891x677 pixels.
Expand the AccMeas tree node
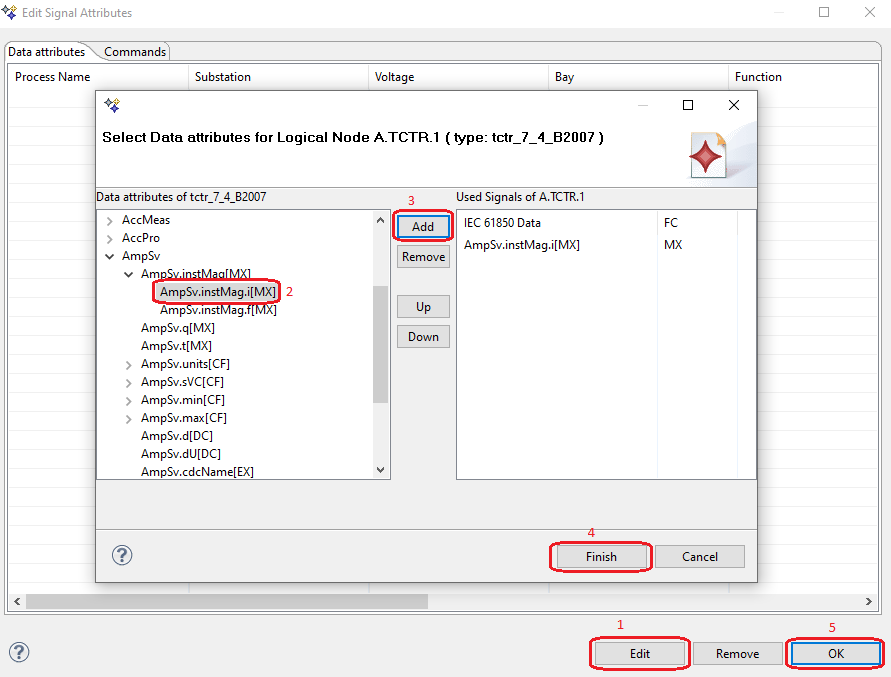point(109,220)
